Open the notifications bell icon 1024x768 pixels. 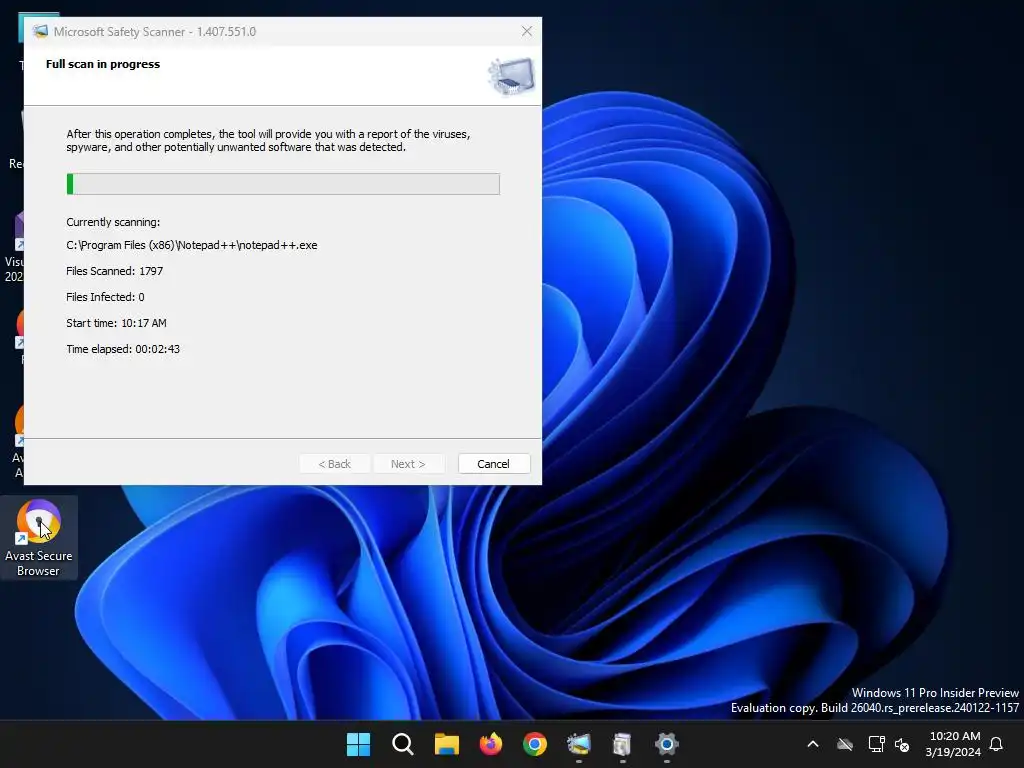(997, 744)
